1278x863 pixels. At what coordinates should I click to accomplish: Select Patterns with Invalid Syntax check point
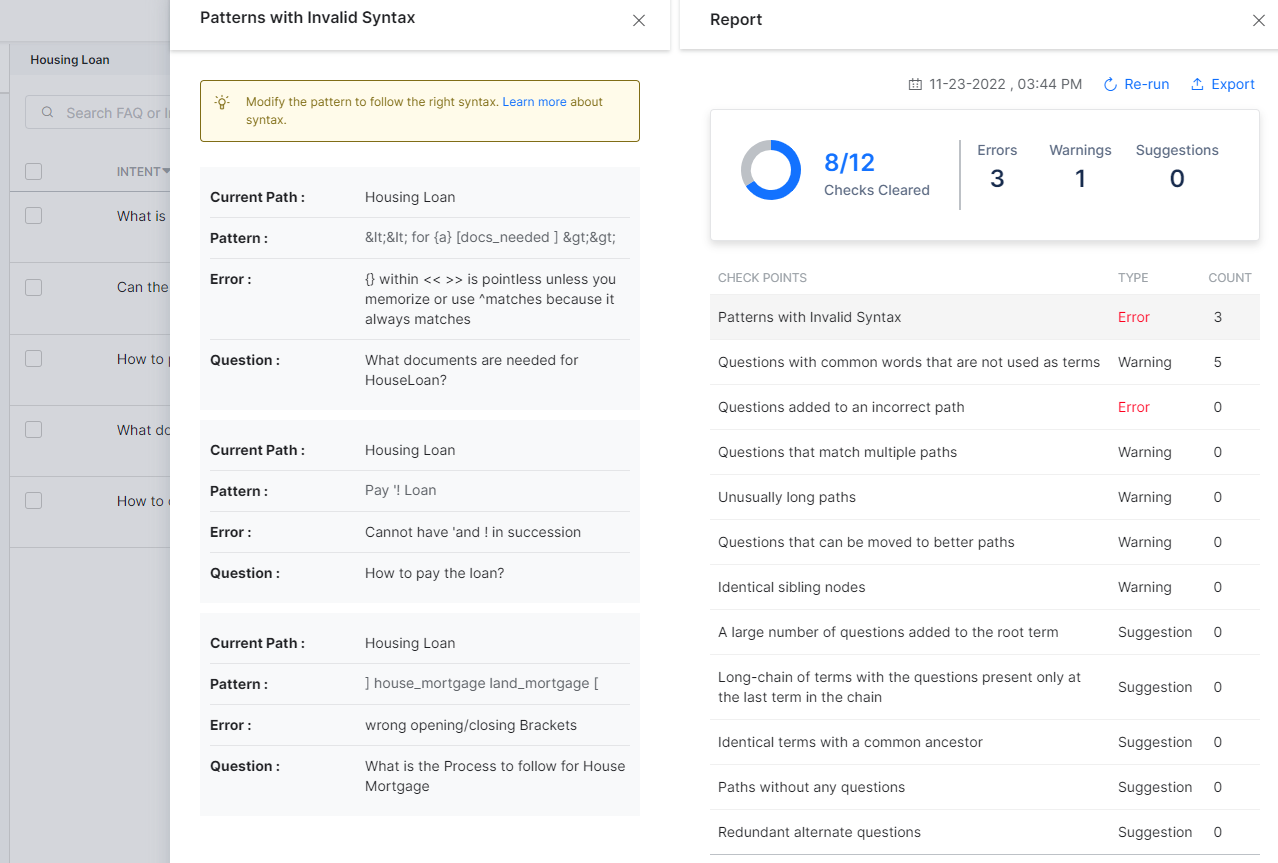click(x=810, y=317)
